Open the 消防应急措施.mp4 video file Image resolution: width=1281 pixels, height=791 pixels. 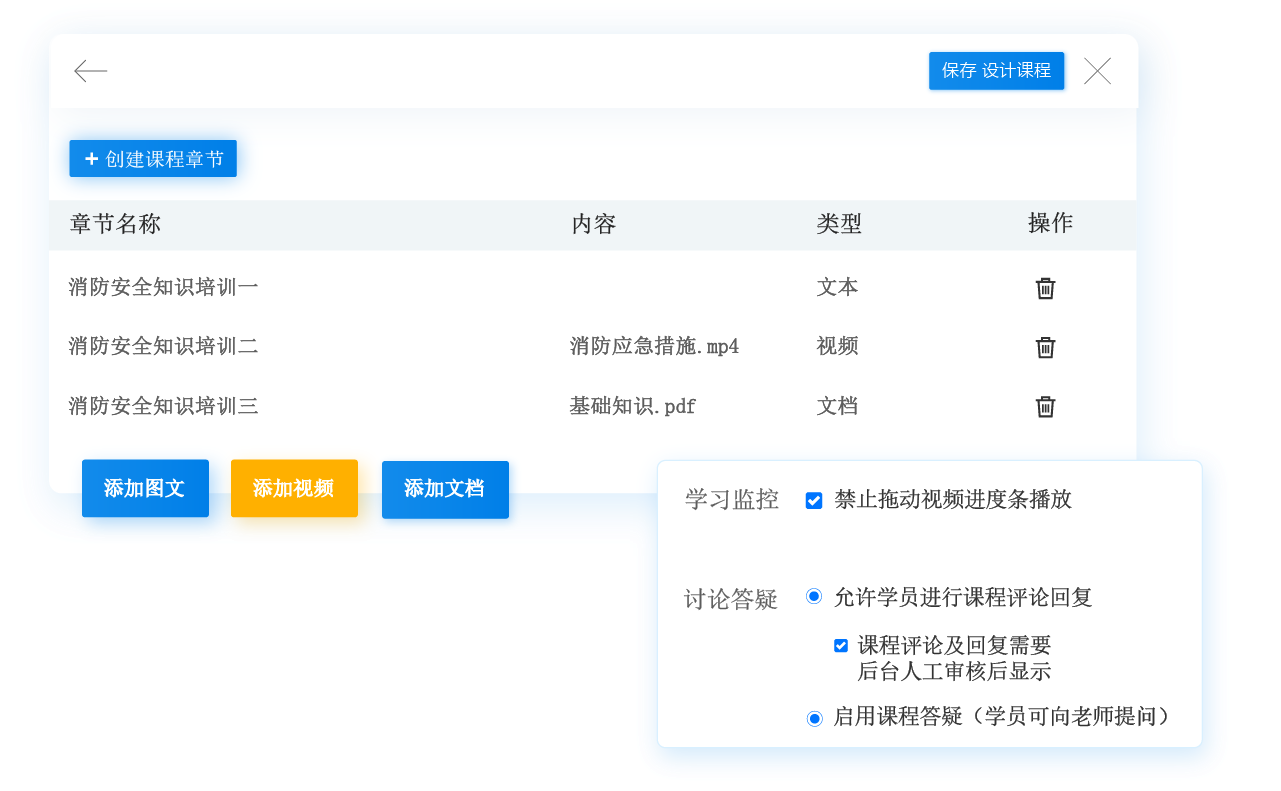[x=654, y=347]
